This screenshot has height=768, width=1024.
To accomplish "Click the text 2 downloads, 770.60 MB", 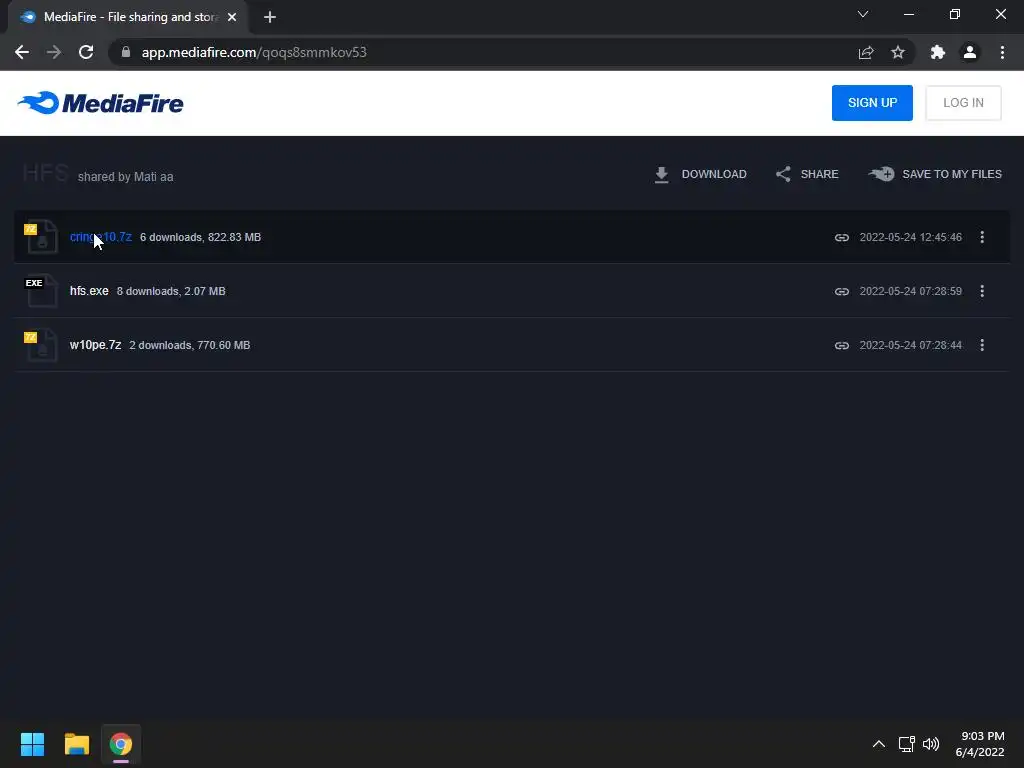I will click(189, 345).
